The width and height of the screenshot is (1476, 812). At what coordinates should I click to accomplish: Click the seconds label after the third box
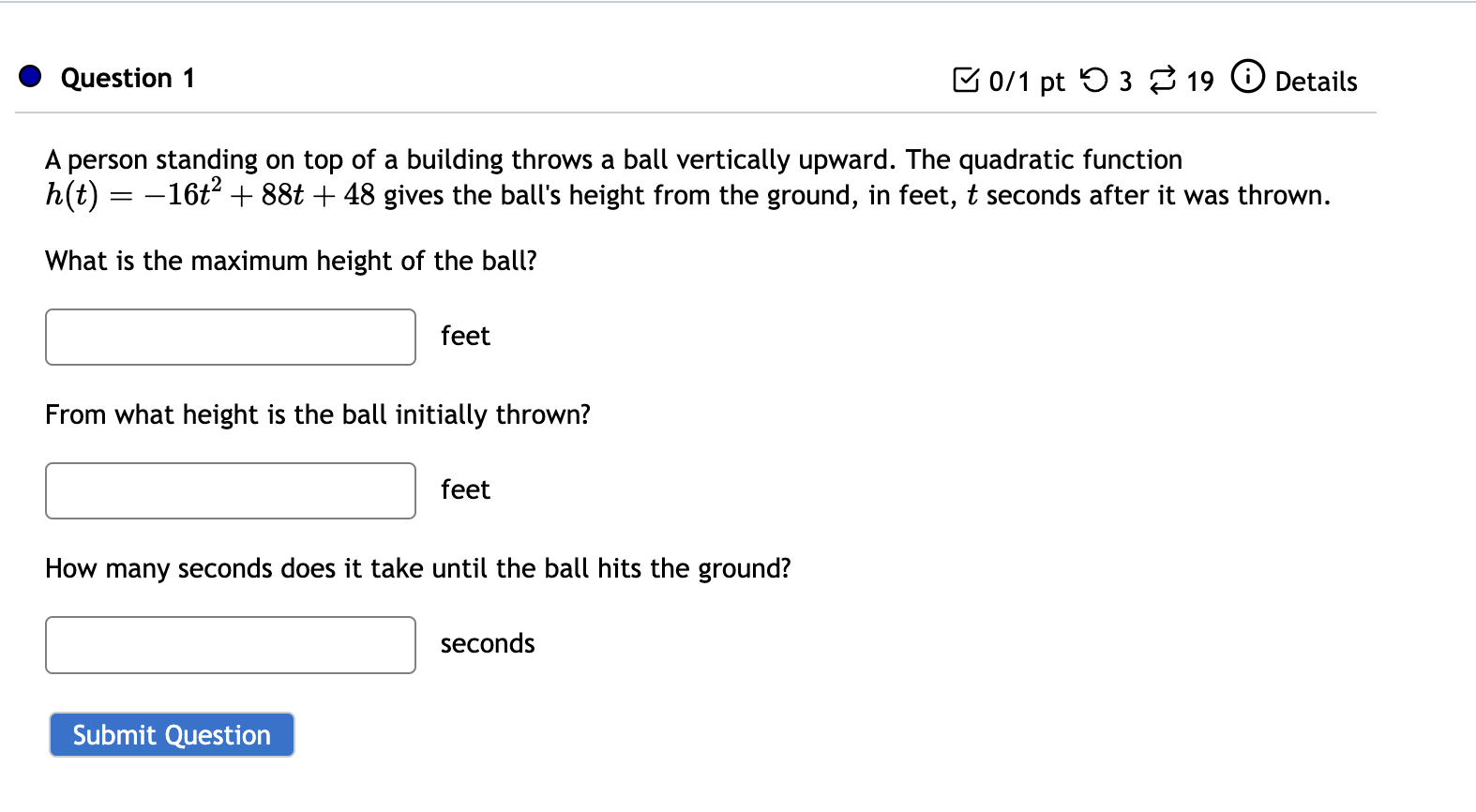(487, 643)
